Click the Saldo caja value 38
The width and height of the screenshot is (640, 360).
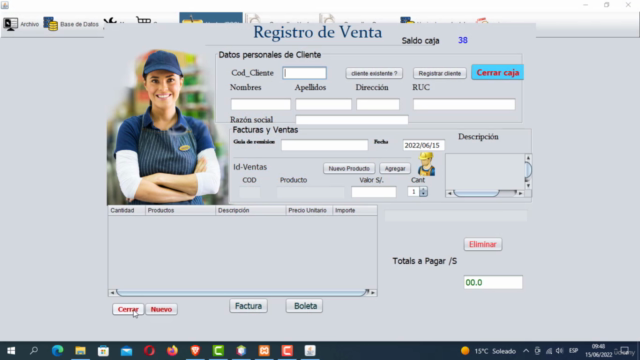462,40
